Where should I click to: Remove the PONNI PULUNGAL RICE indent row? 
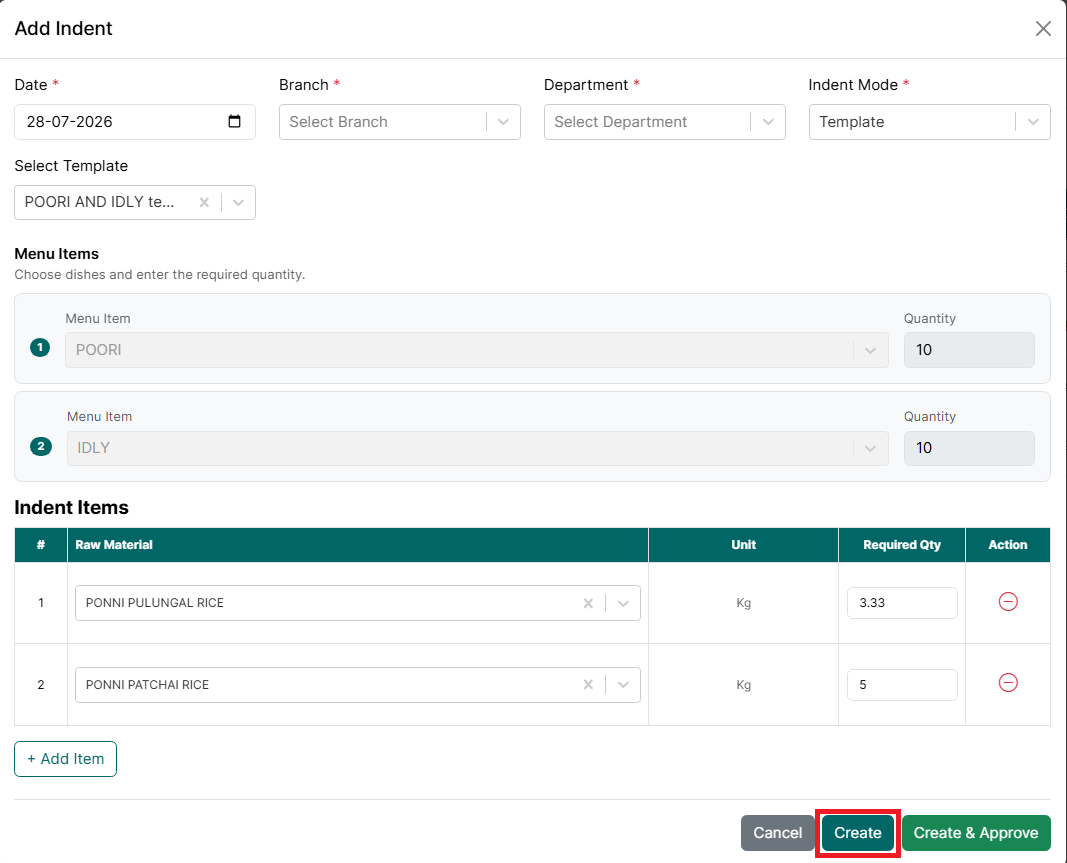pos(1008,602)
